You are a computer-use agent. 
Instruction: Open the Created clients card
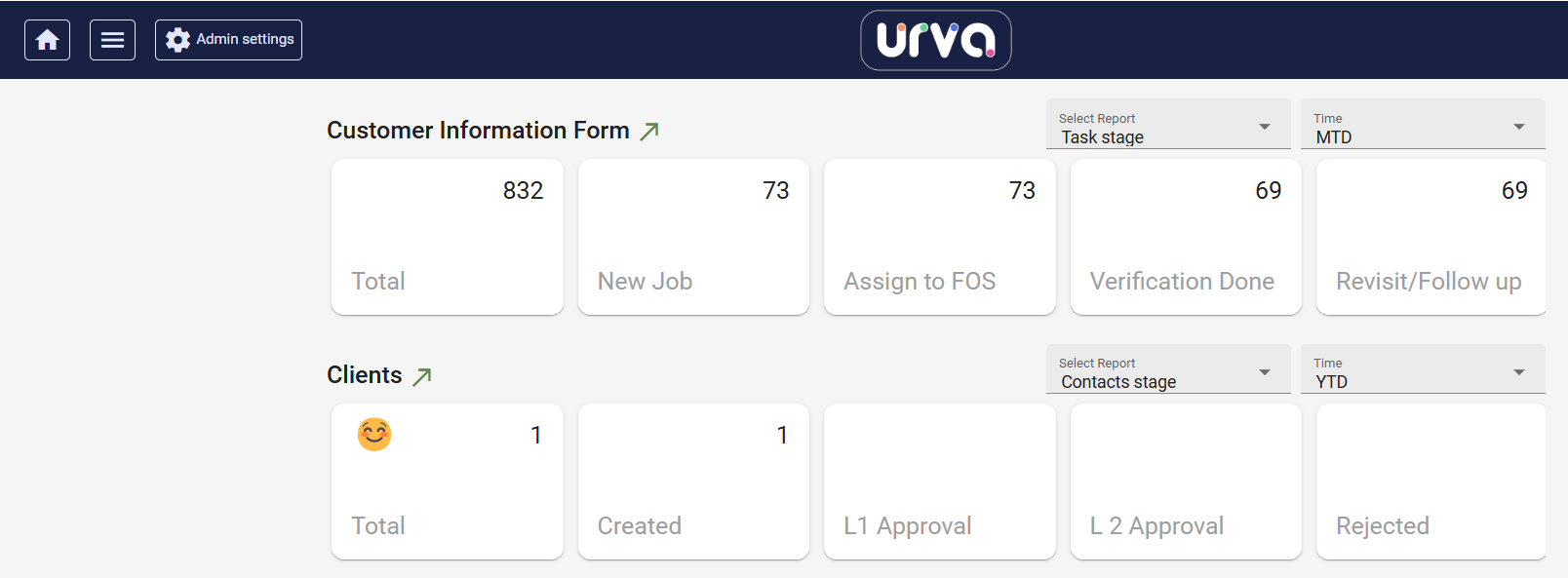click(x=693, y=482)
